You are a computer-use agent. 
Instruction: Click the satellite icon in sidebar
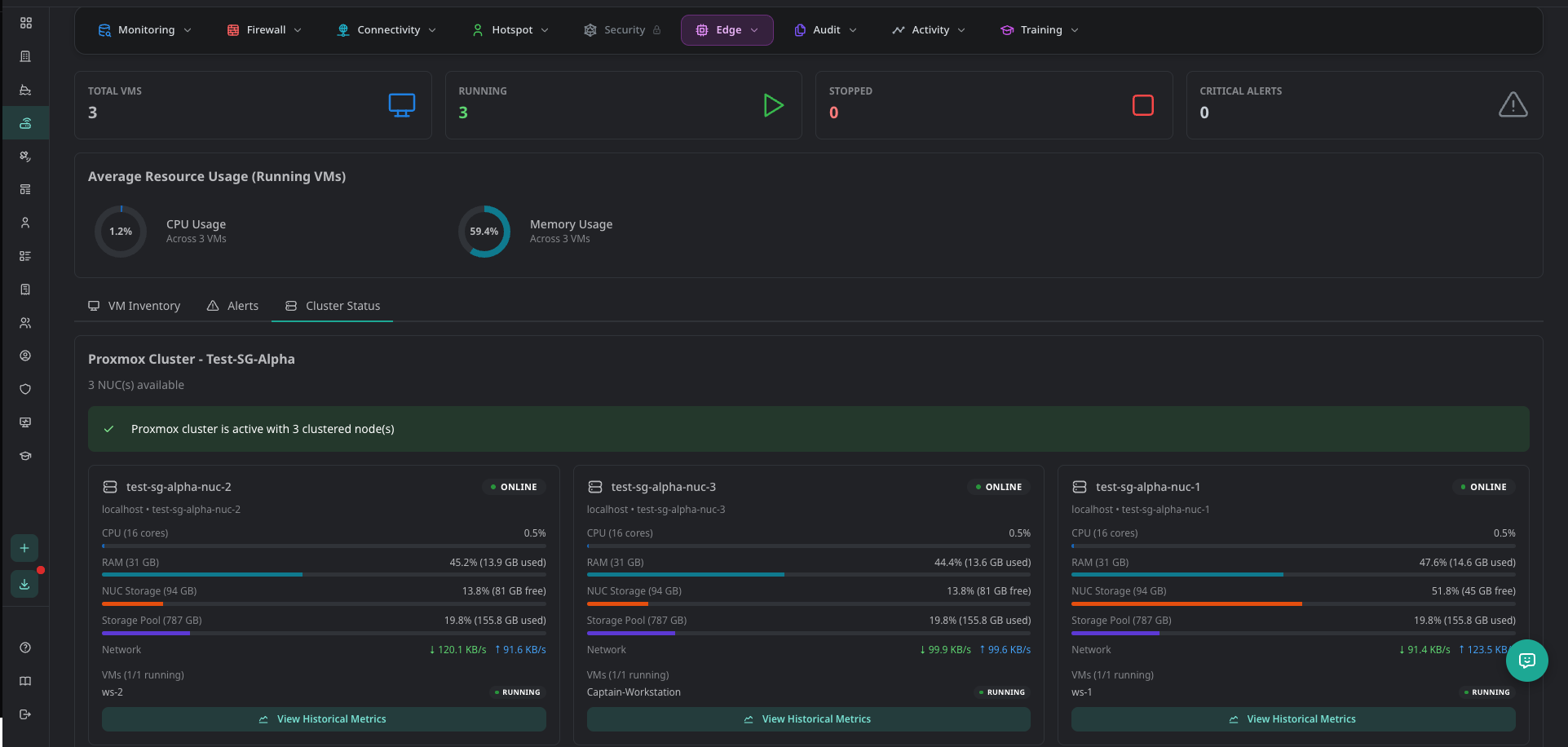click(25, 156)
